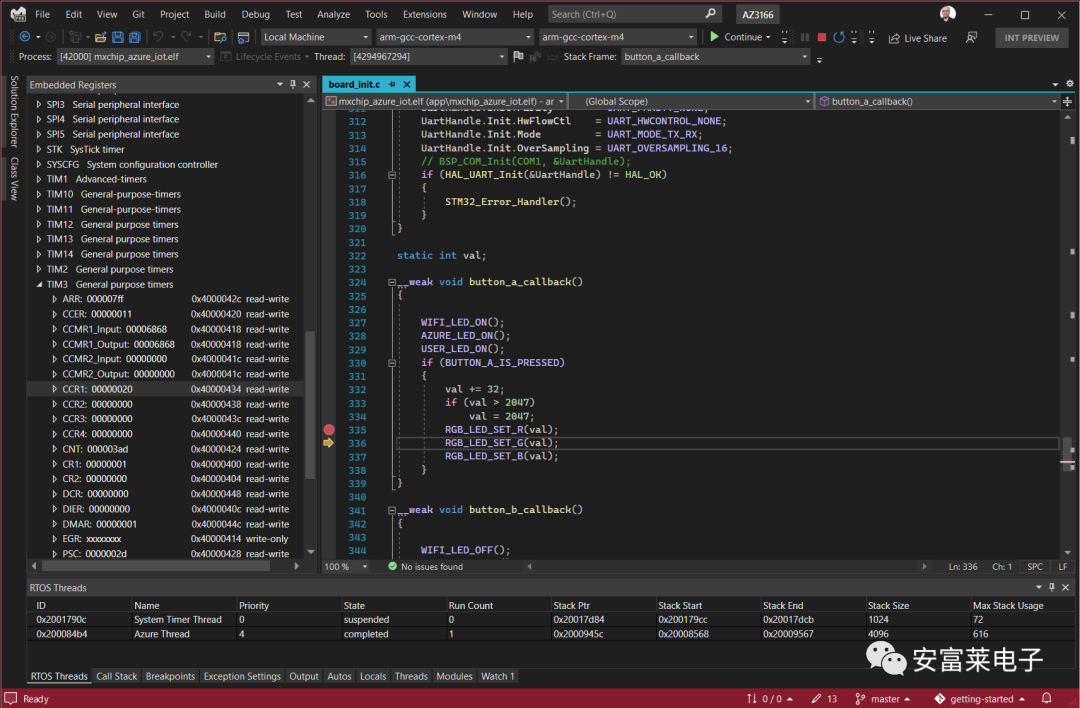This screenshot has width=1080, height=708.
Task: Click the notifications bell in status bar
Action: [x=1046, y=698]
